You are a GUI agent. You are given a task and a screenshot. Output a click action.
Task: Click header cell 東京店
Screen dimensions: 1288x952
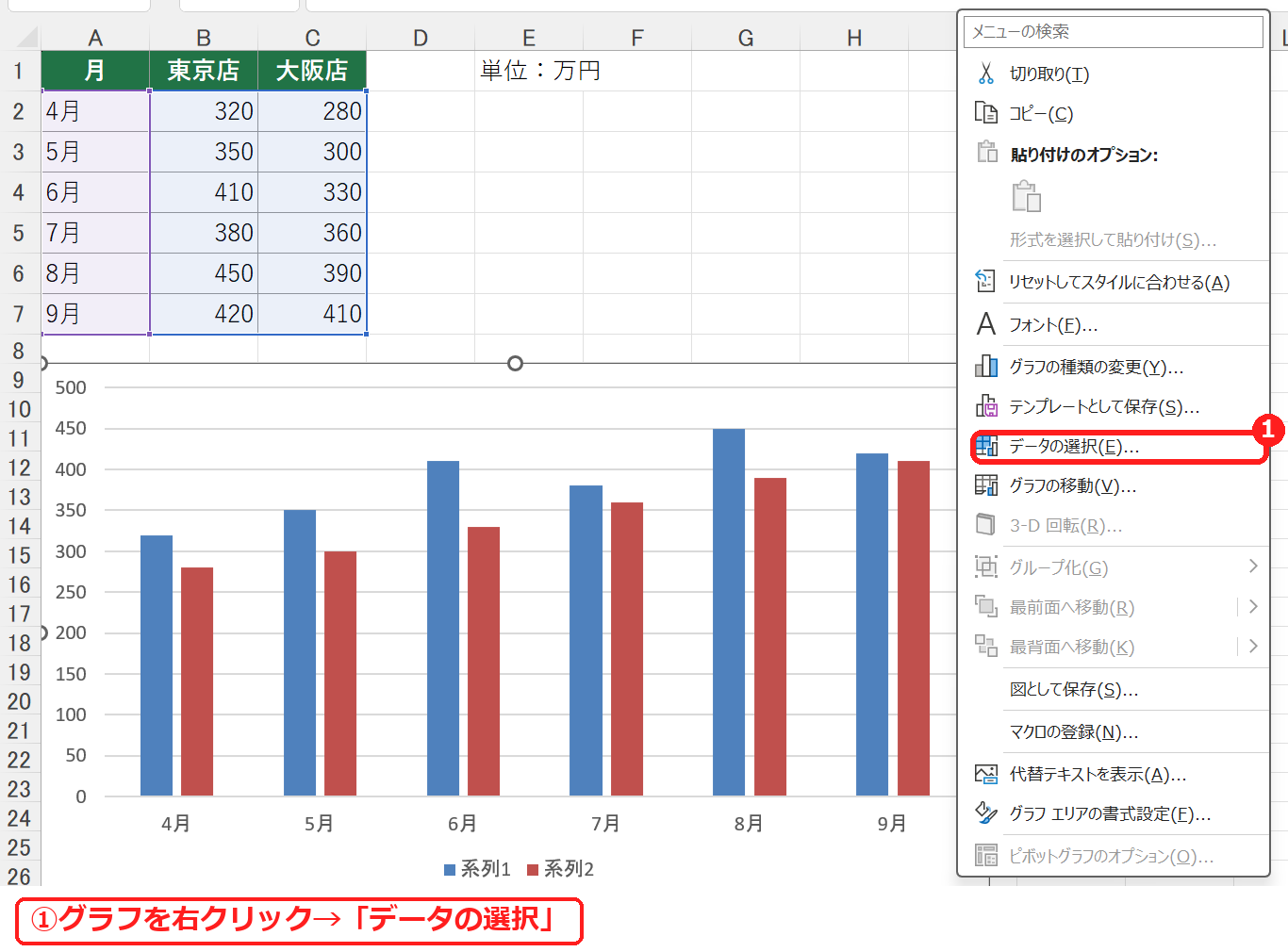pyautogui.click(x=204, y=71)
